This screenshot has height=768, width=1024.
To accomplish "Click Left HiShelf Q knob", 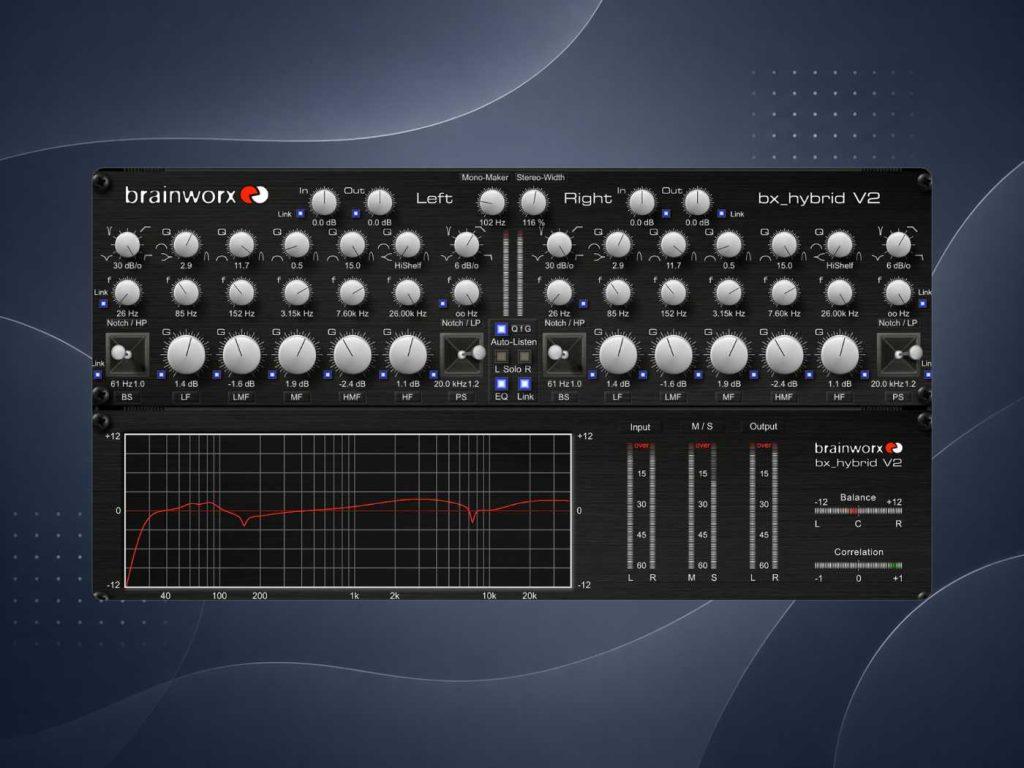I will pos(408,245).
